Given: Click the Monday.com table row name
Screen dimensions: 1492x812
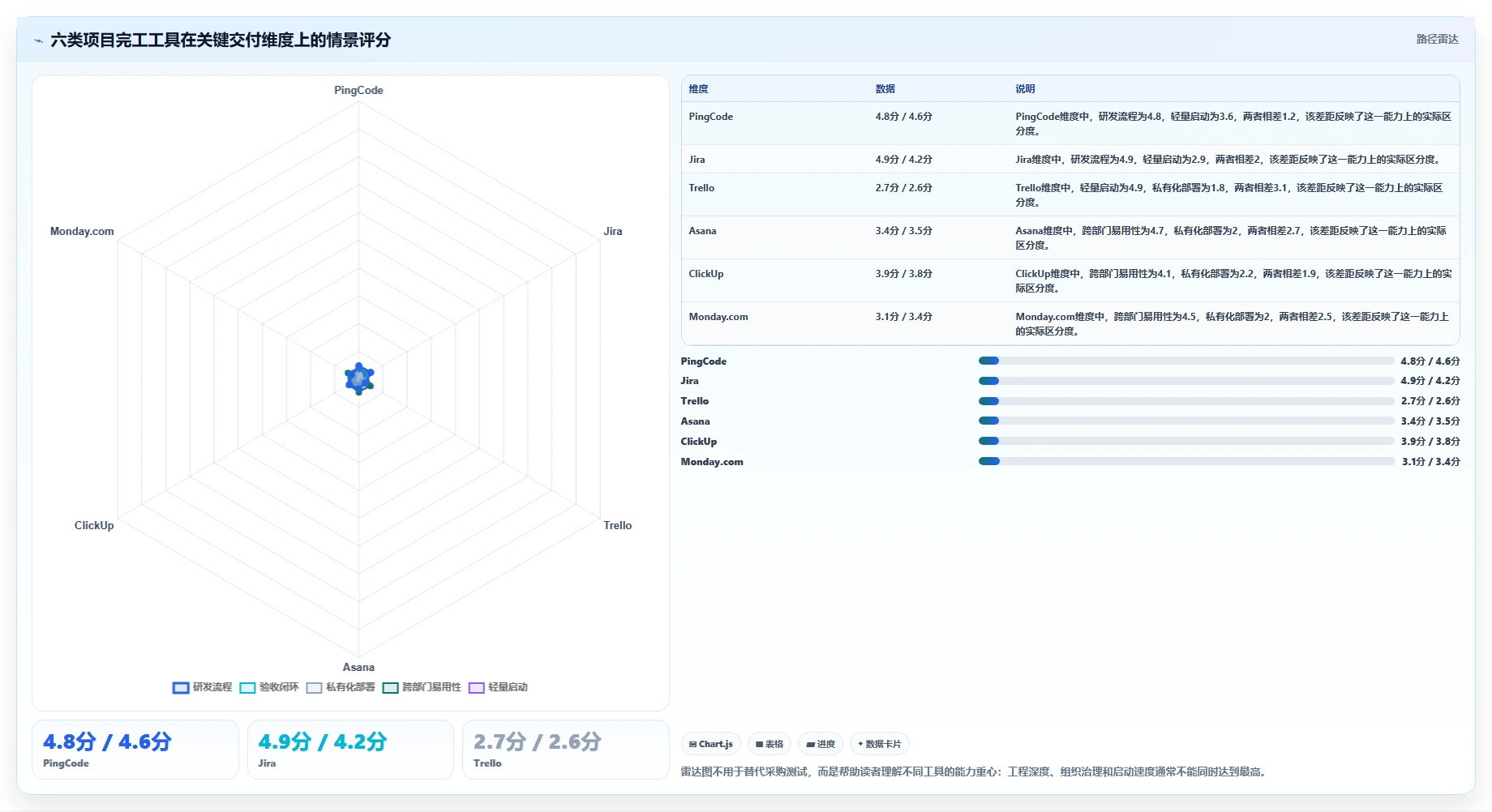Looking at the screenshot, I should point(718,317).
